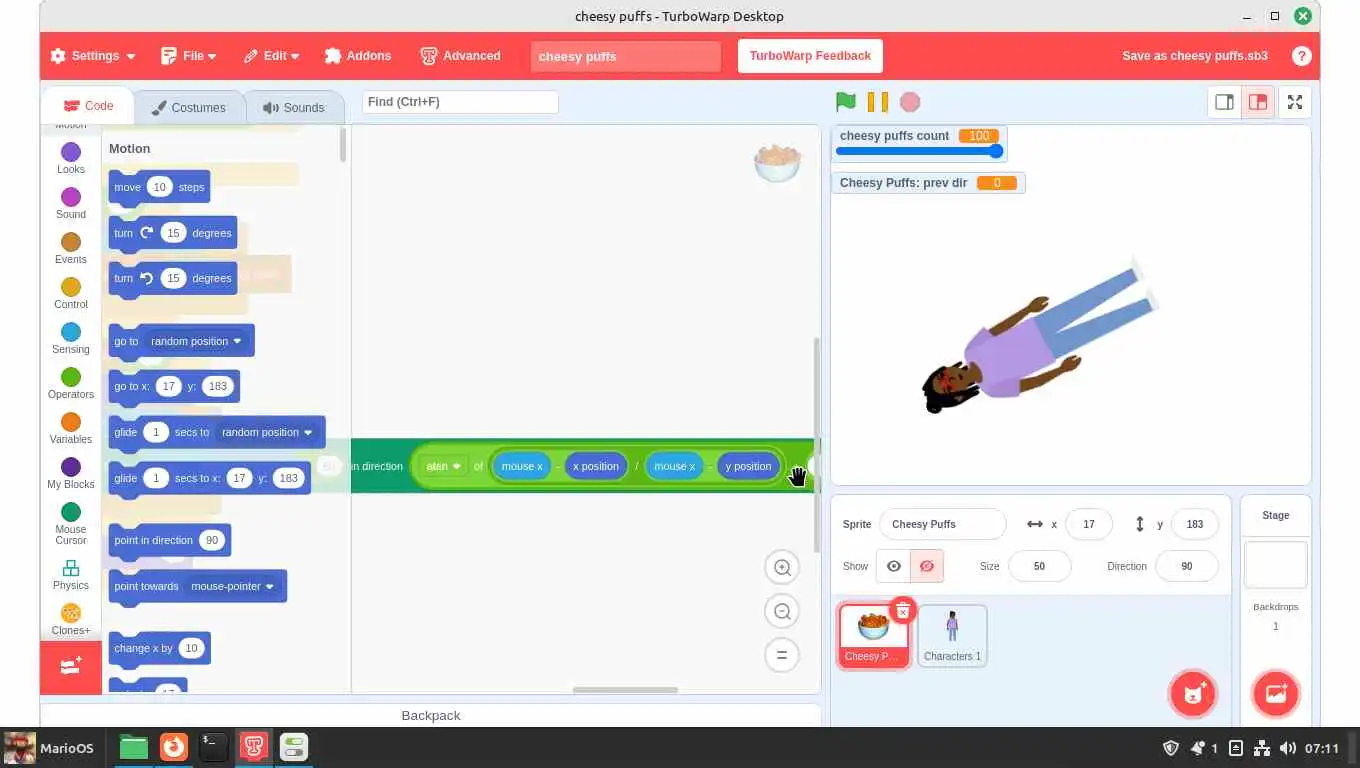The image size is (1360, 768).
Task: Click 'point in direction 90' block
Action: click(169, 541)
